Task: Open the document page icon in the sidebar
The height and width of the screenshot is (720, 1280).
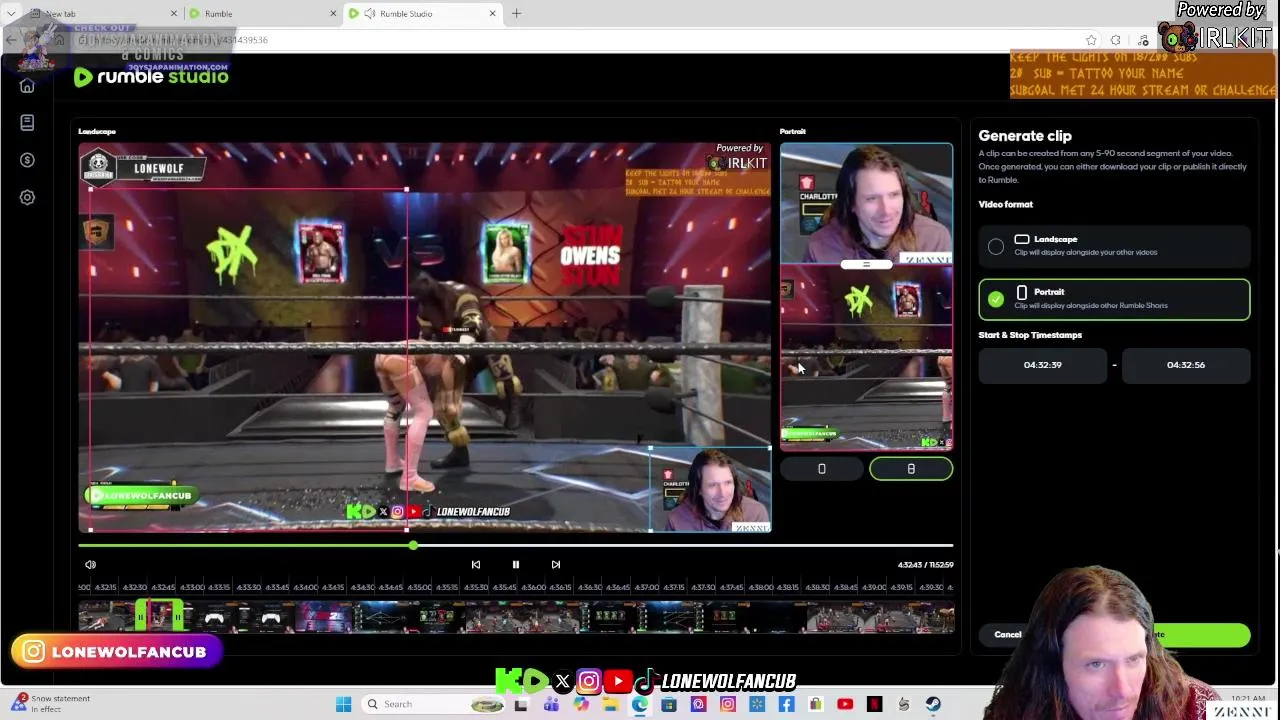Action: pyautogui.click(x=27, y=122)
